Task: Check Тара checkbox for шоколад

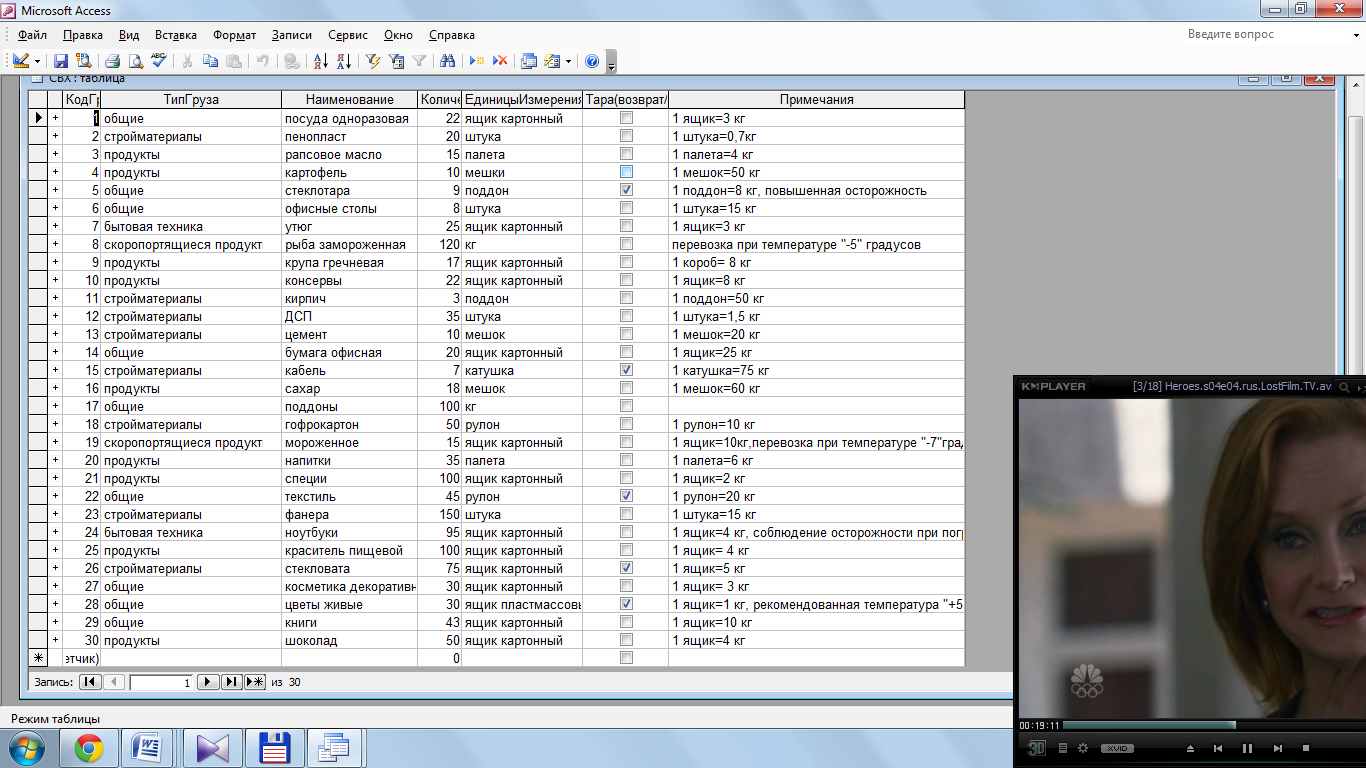Action: coord(626,640)
